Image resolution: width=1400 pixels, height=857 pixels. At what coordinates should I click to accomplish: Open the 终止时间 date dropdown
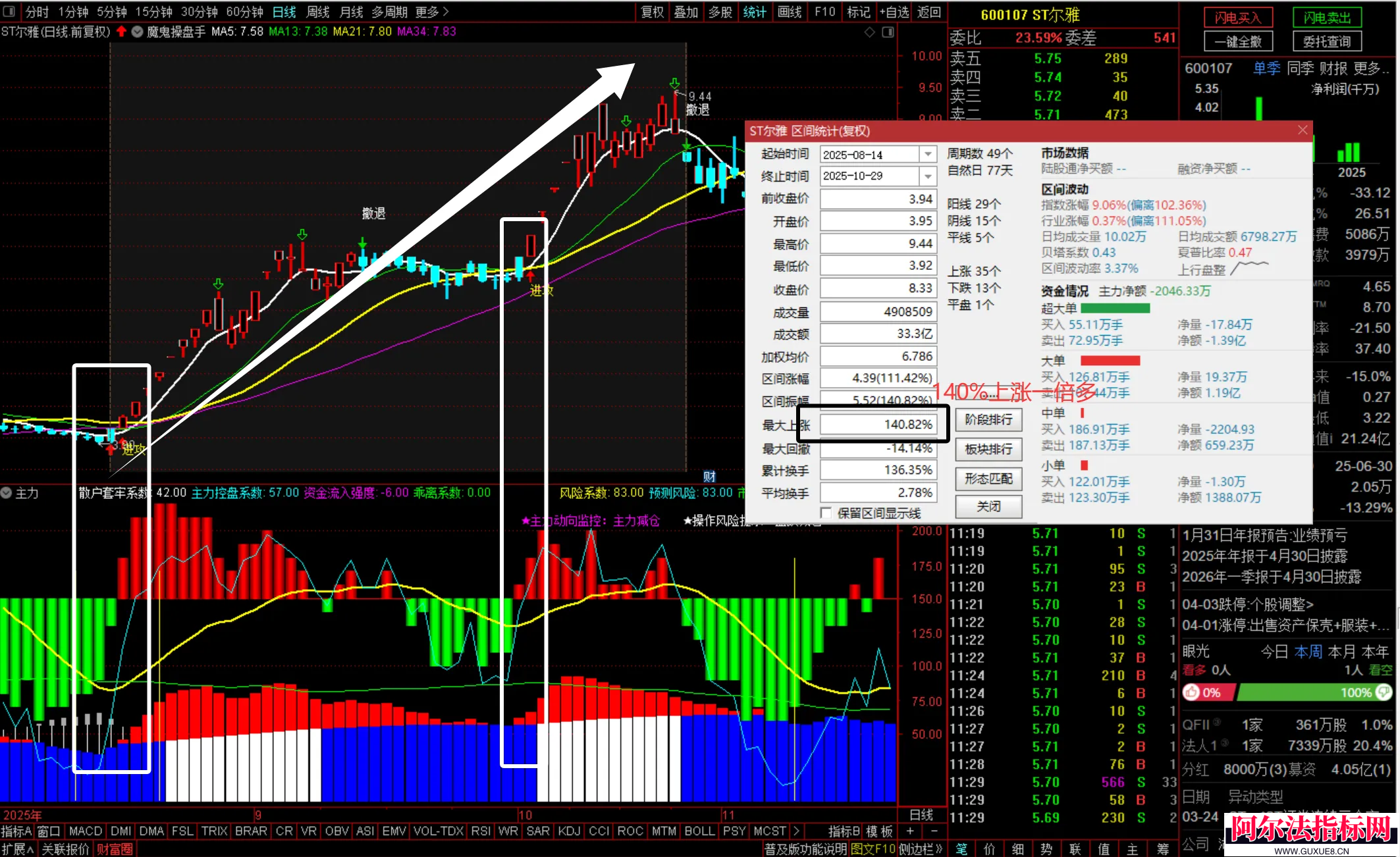(x=928, y=176)
